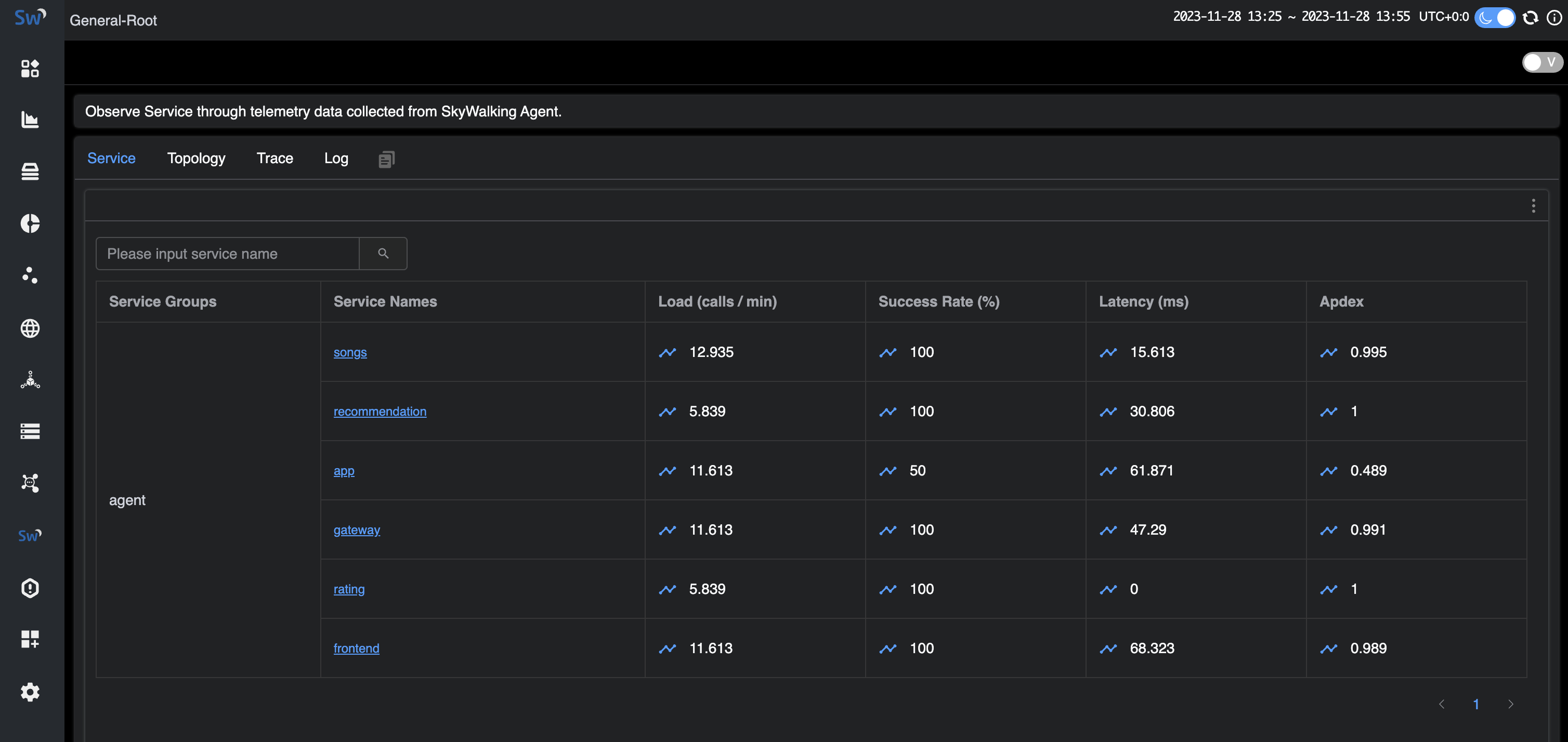Screen dimensions: 1568x742
Task: Switch to the Trace tab
Action: click(275, 158)
